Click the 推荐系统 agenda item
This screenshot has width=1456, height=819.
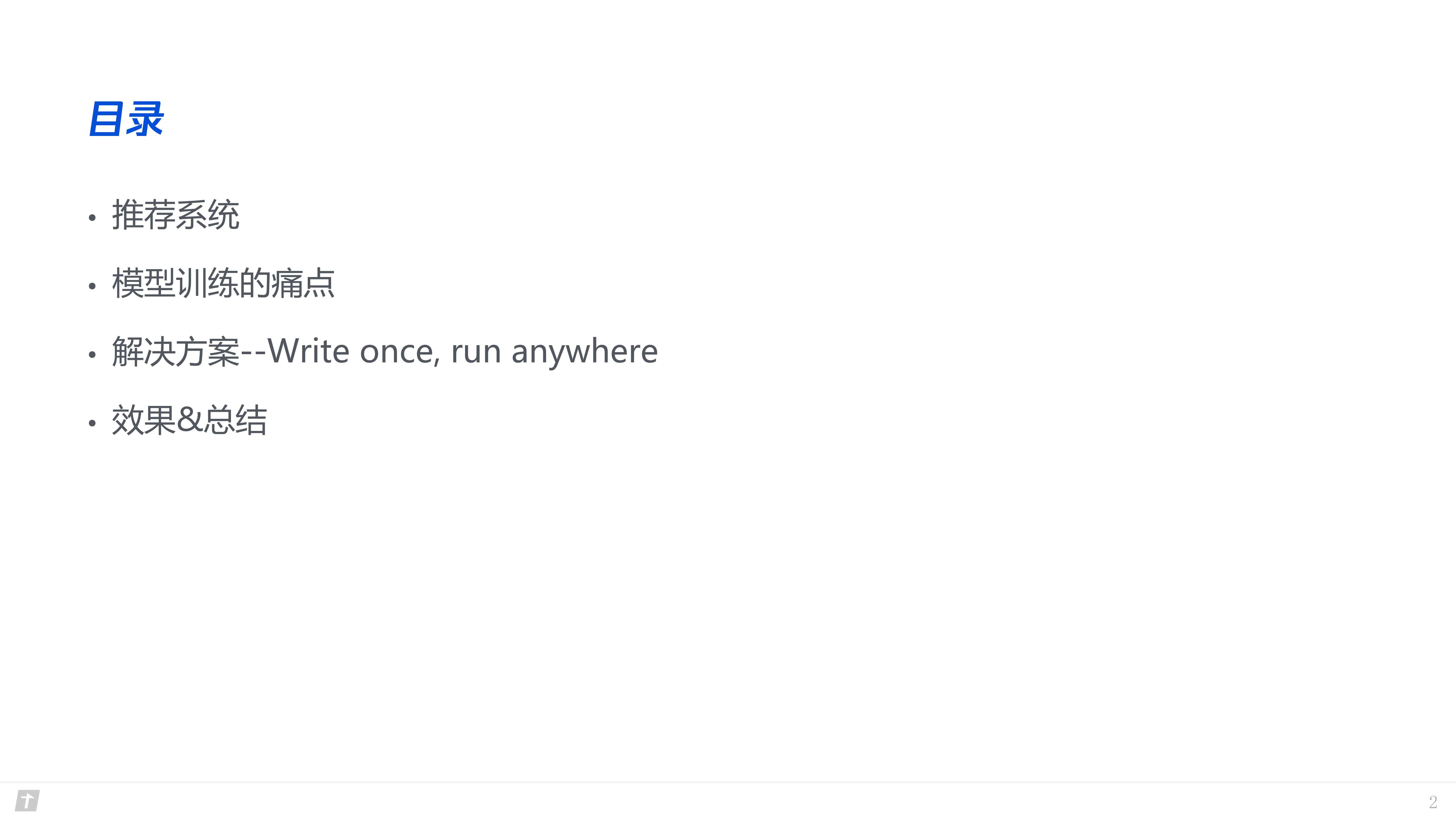pos(175,215)
